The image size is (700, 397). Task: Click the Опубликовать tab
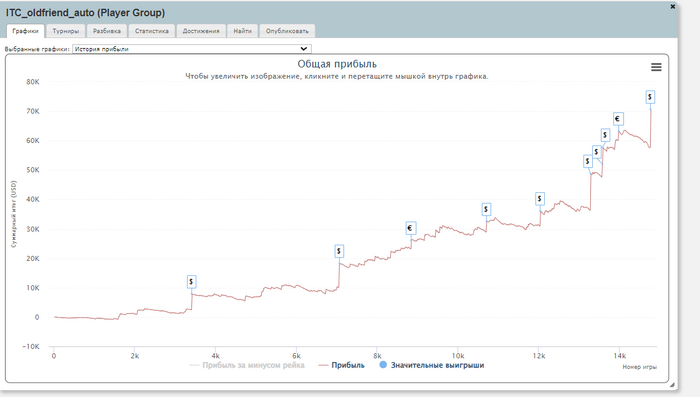point(287,31)
